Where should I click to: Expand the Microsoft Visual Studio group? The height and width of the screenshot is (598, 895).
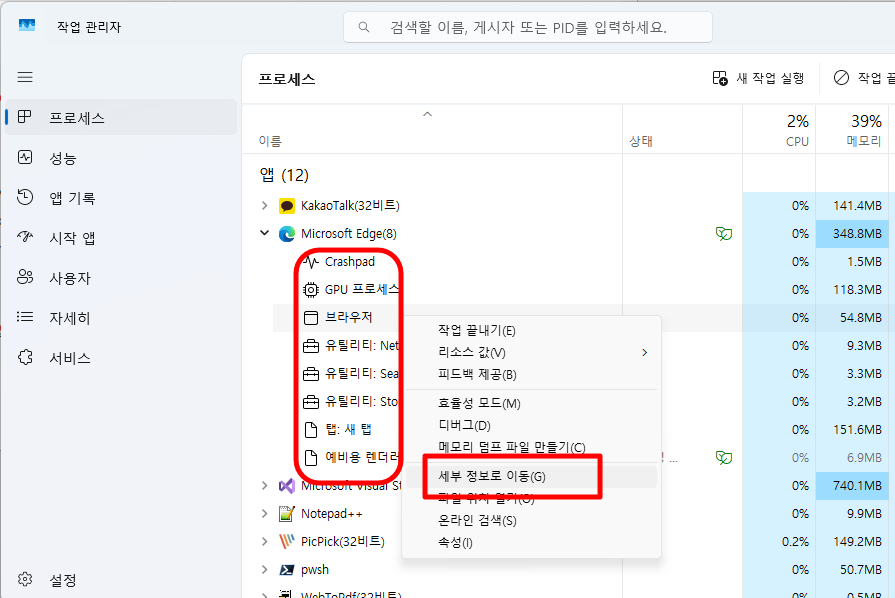pyautogui.click(x=264, y=486)
